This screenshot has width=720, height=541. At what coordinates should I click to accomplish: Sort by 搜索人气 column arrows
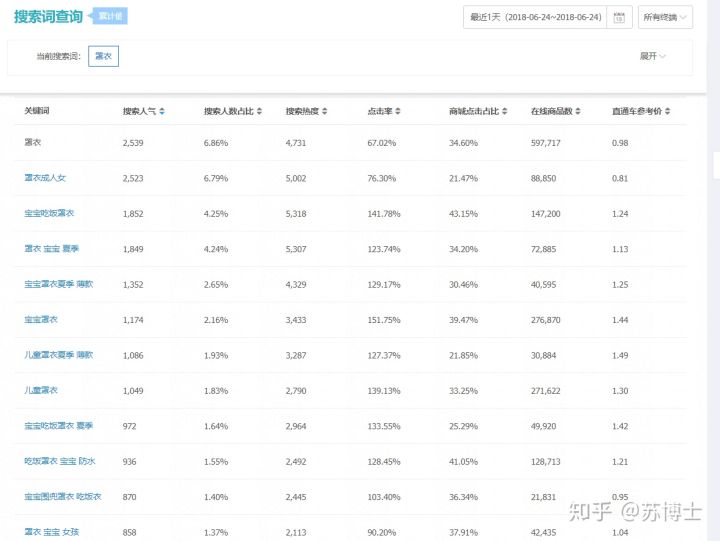(162, 111)
